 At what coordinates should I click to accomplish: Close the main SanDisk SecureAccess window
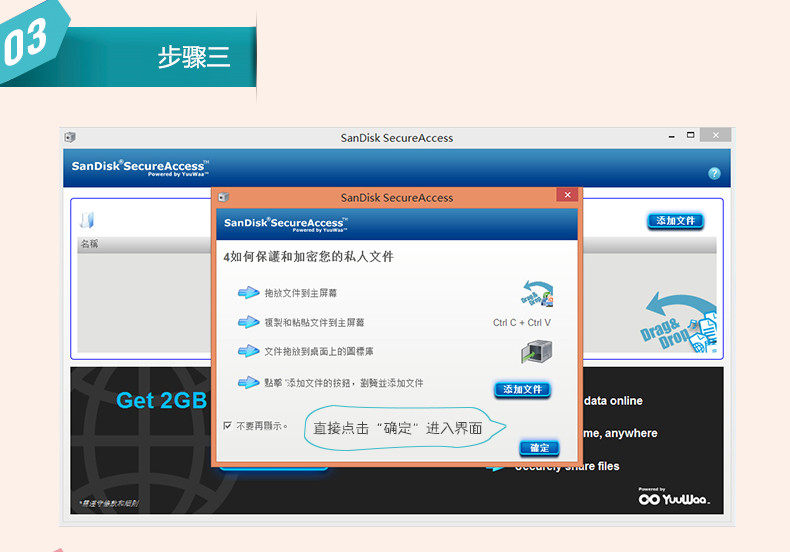(x=715, y=135)
